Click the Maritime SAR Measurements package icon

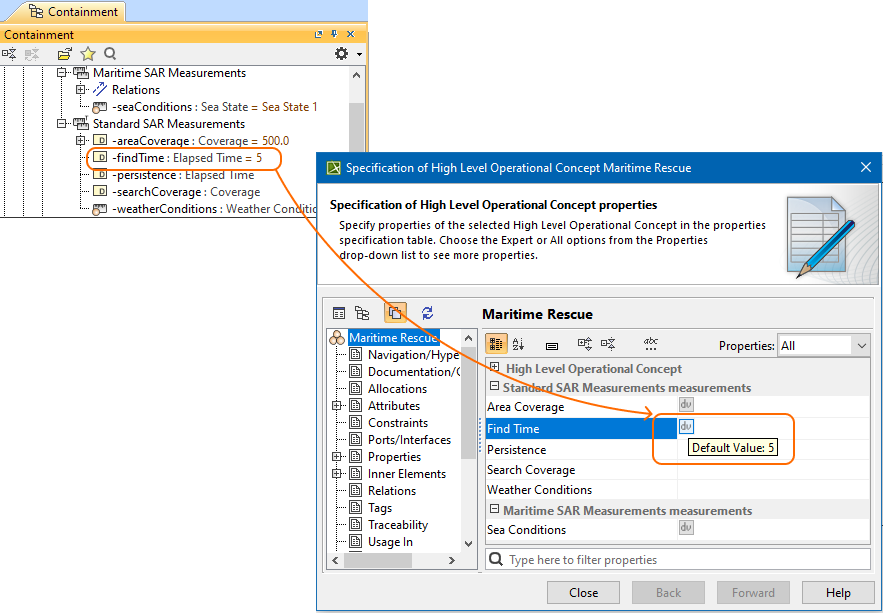tap(81, 73)
